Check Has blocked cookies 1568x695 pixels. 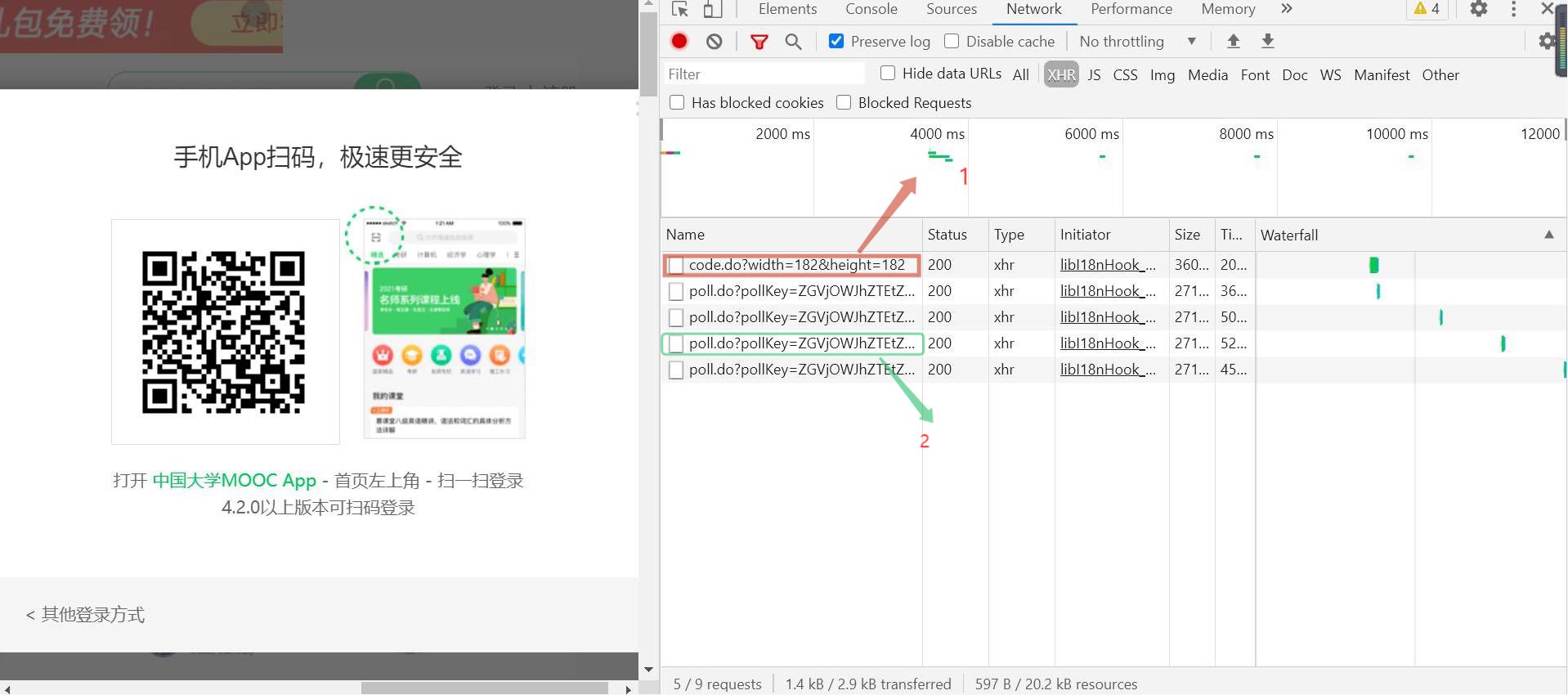point(677,102)
